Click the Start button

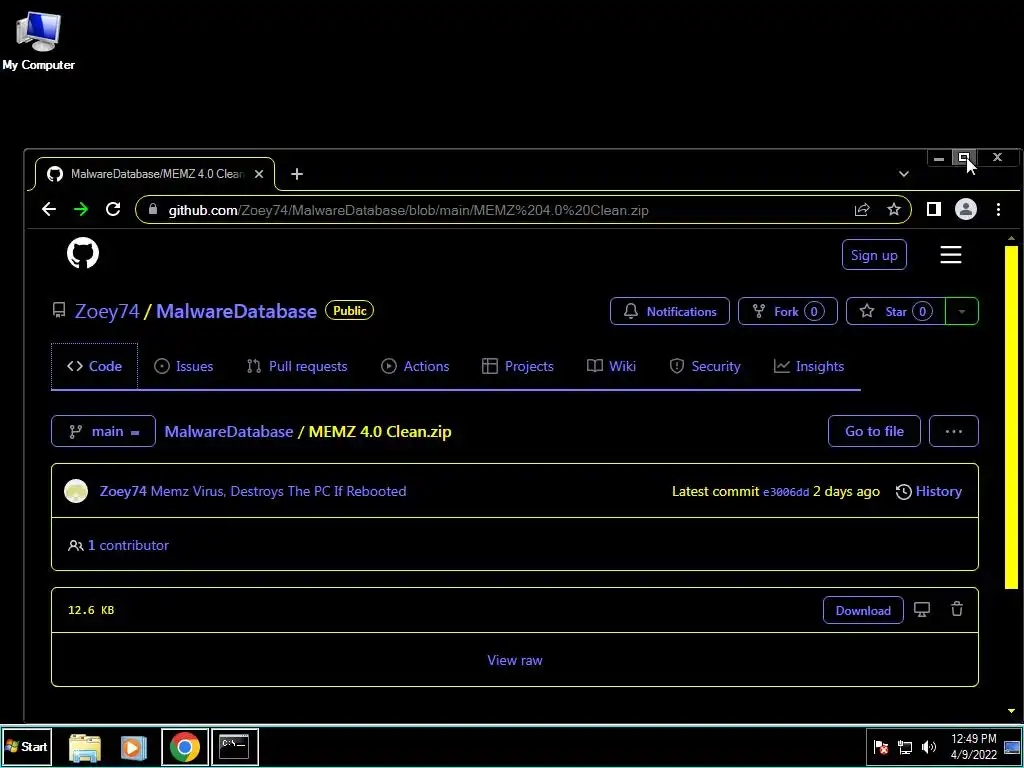tap(26, 747)
